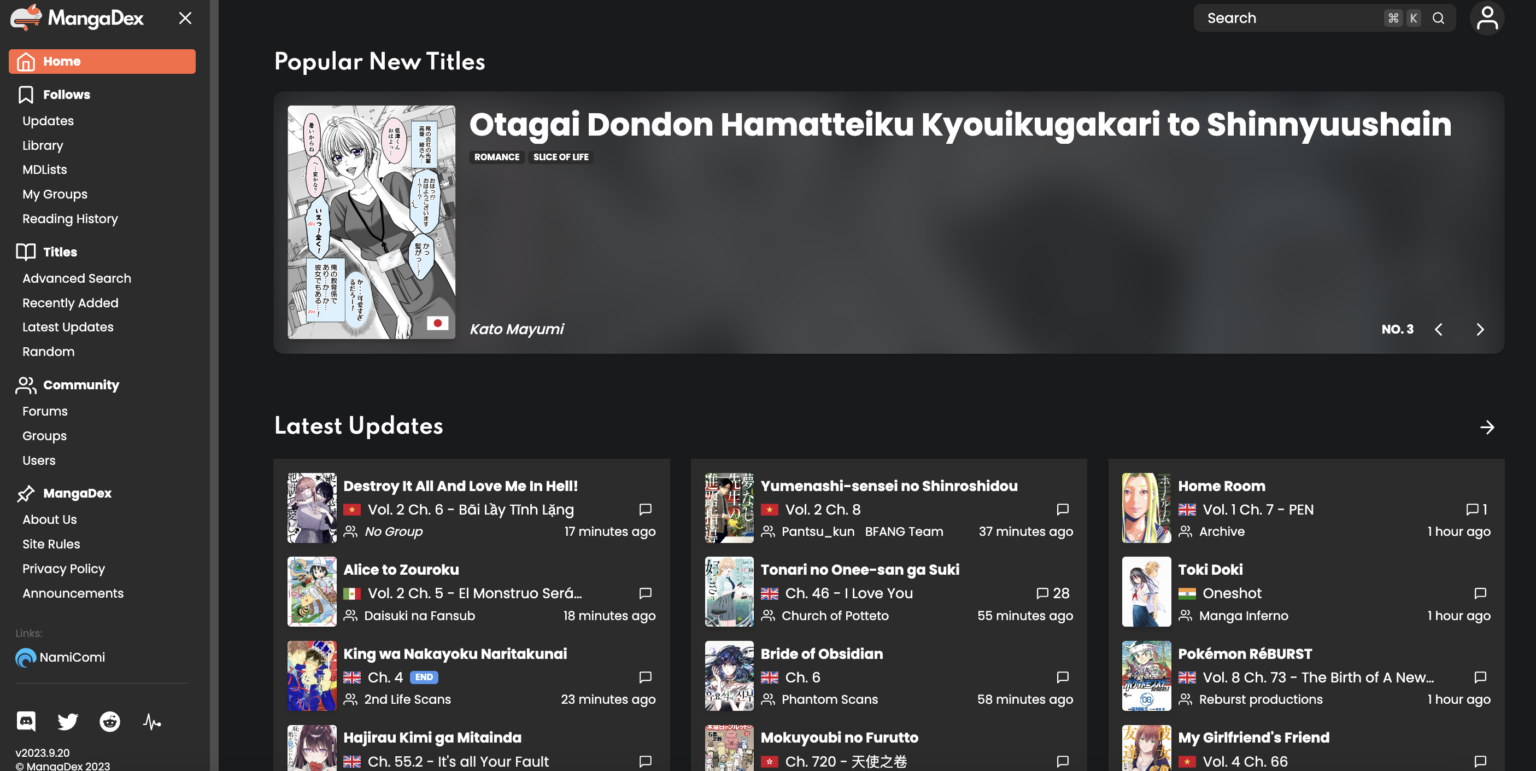Image resolution: width=1536 pixels, height=771 pixels.
Task: Collapse the sidebar with the X
Action: coord(184,17)
